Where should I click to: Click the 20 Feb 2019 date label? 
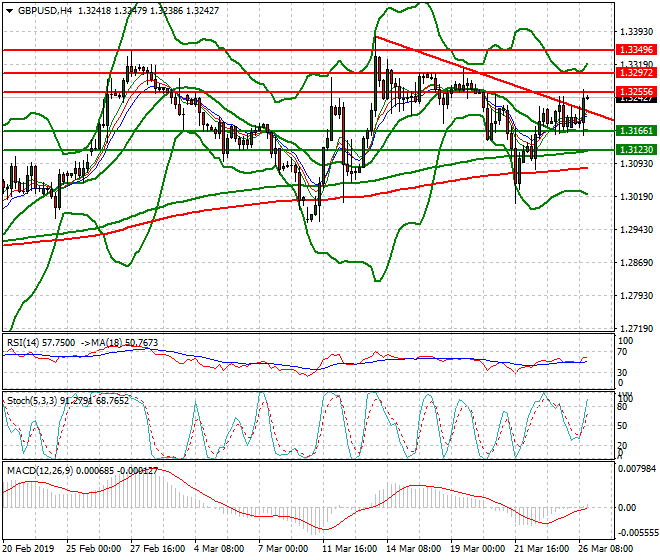pos(29,549)
